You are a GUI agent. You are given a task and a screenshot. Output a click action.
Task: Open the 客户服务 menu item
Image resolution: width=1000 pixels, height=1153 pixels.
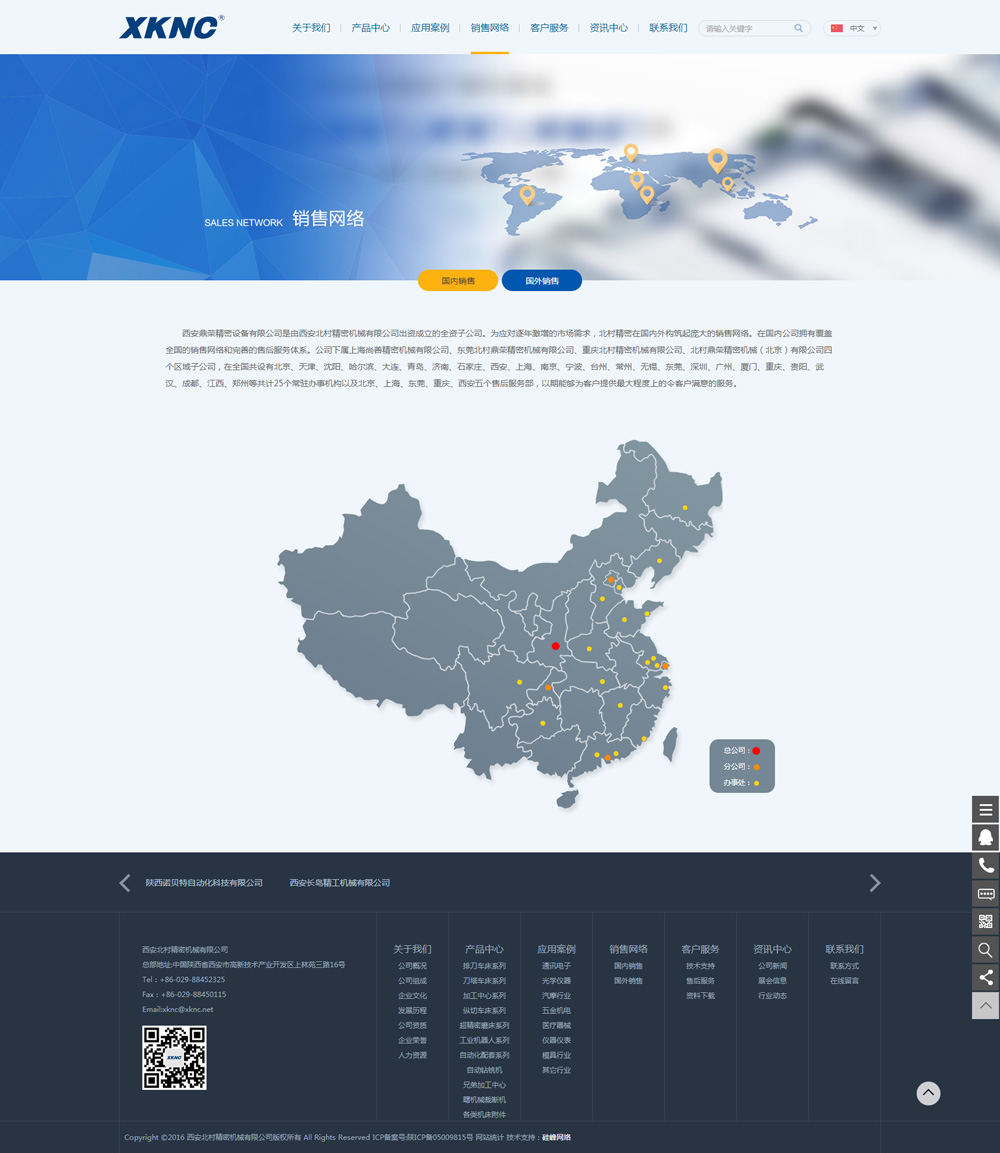[549, 28]
